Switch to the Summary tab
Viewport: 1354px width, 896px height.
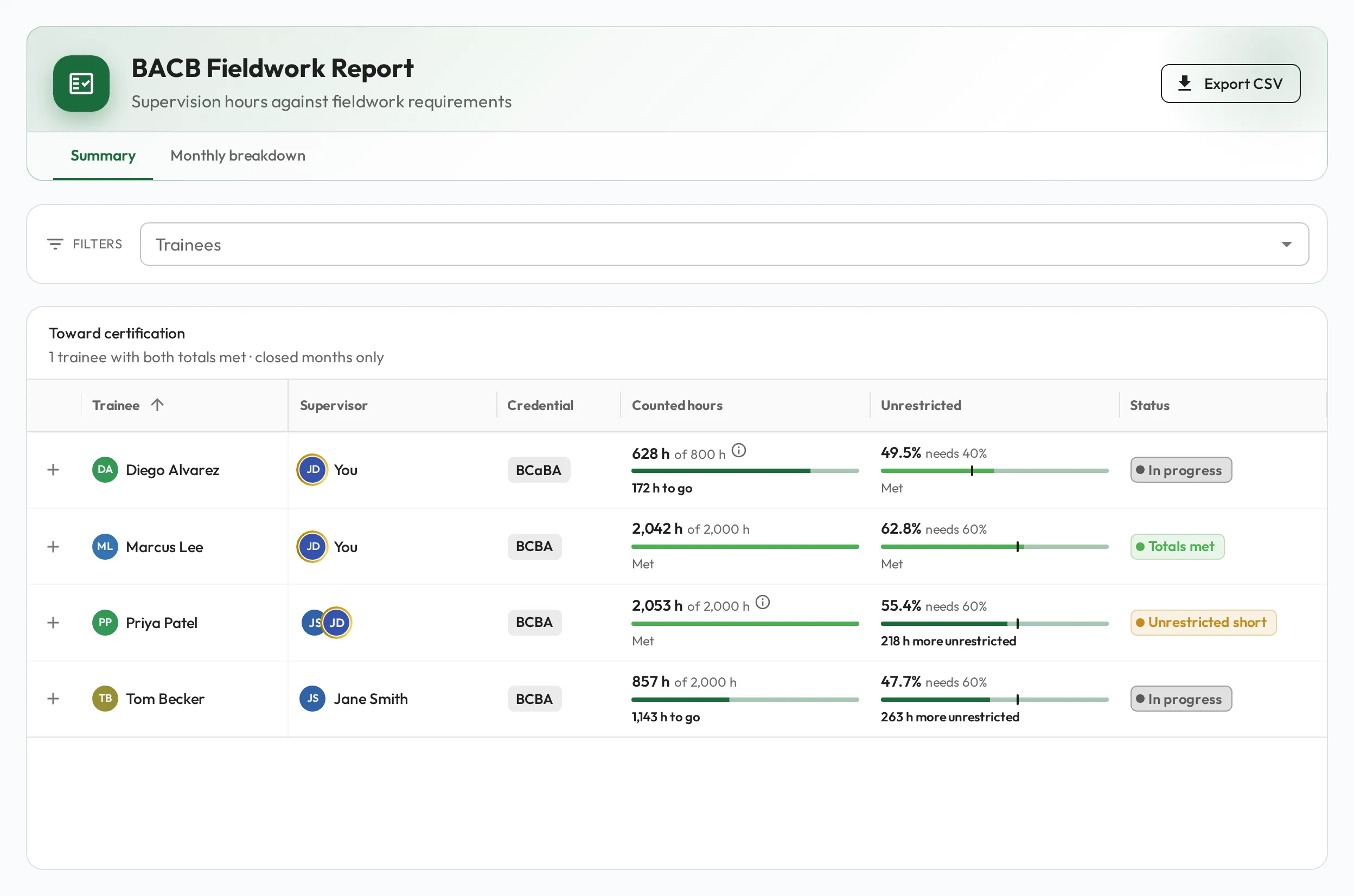coord(103,156)
